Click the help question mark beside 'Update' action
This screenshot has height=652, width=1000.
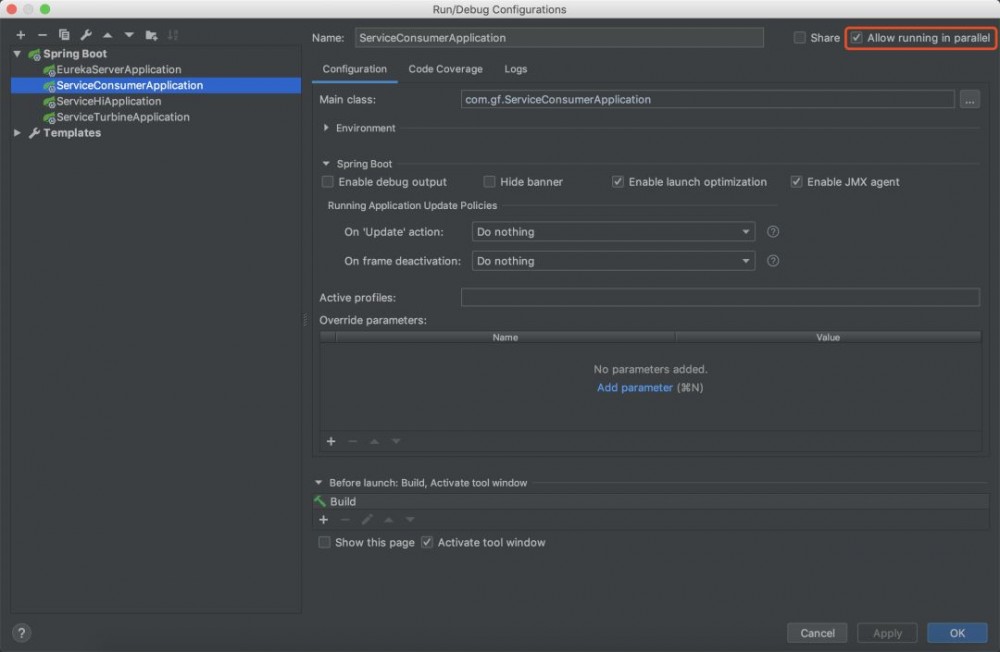pyautogui.click(x=773, y=232)
